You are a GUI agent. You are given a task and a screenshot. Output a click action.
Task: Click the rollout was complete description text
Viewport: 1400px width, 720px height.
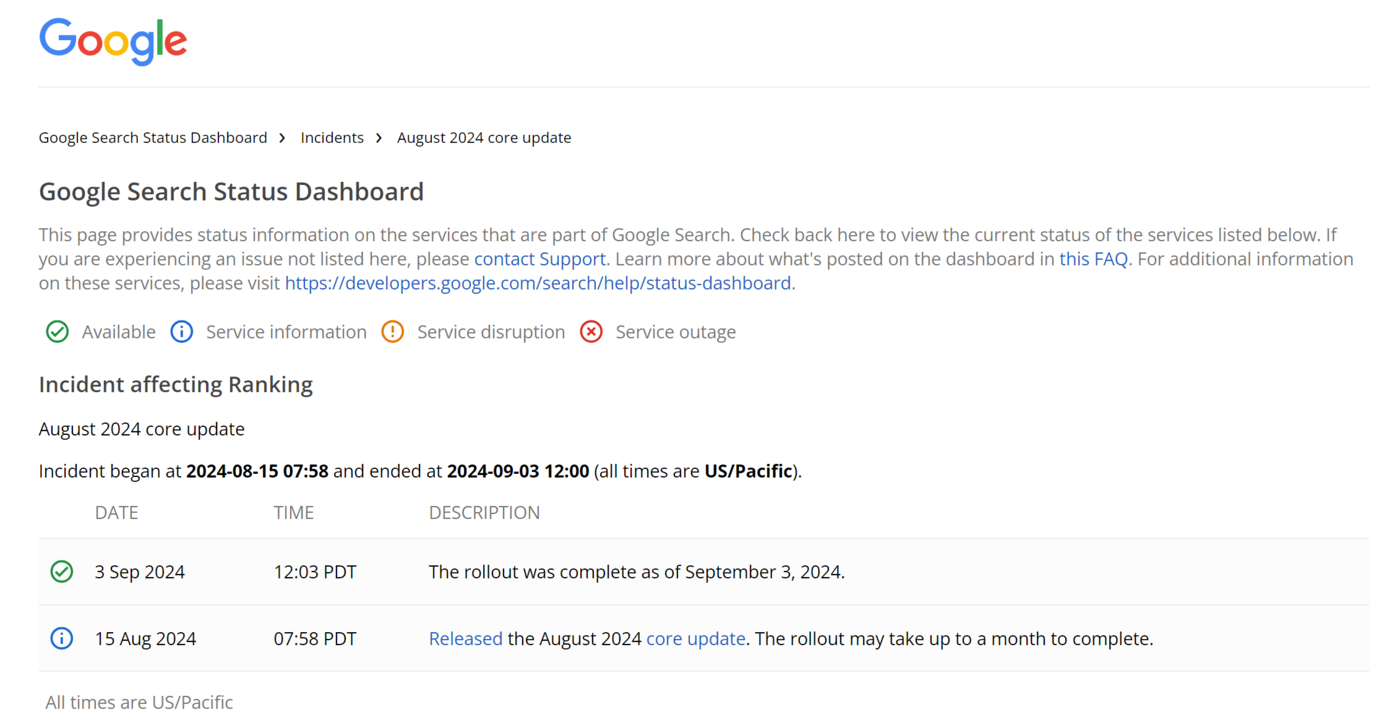[637, 573]
